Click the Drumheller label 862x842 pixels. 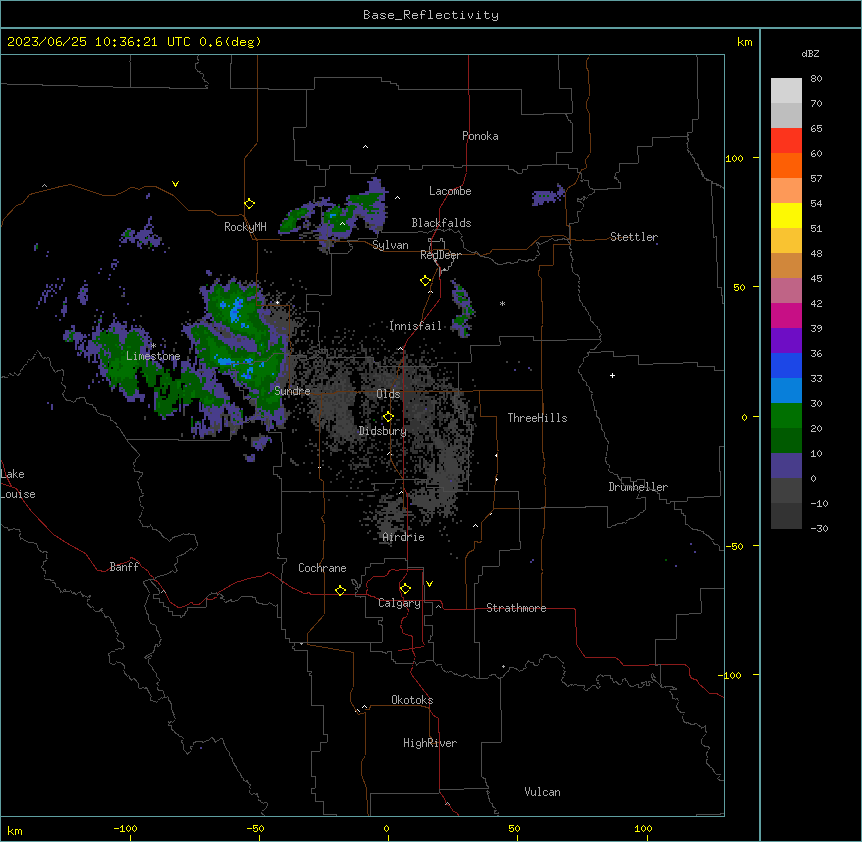point(638,487)
